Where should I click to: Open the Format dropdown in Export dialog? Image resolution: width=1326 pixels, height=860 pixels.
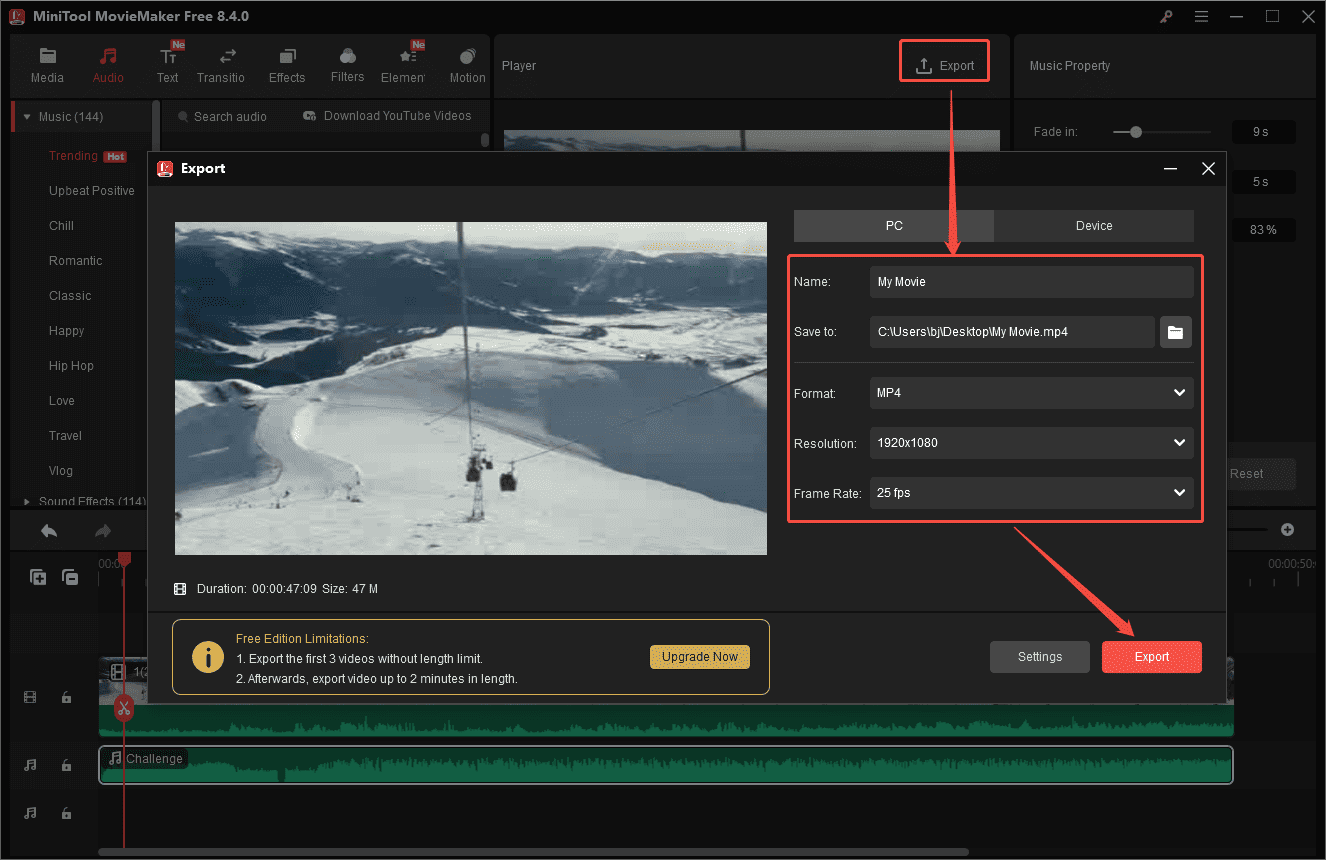[x=1031, y=393]
